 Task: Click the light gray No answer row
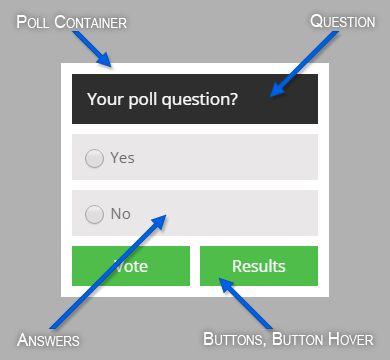[x=195, y=213]
